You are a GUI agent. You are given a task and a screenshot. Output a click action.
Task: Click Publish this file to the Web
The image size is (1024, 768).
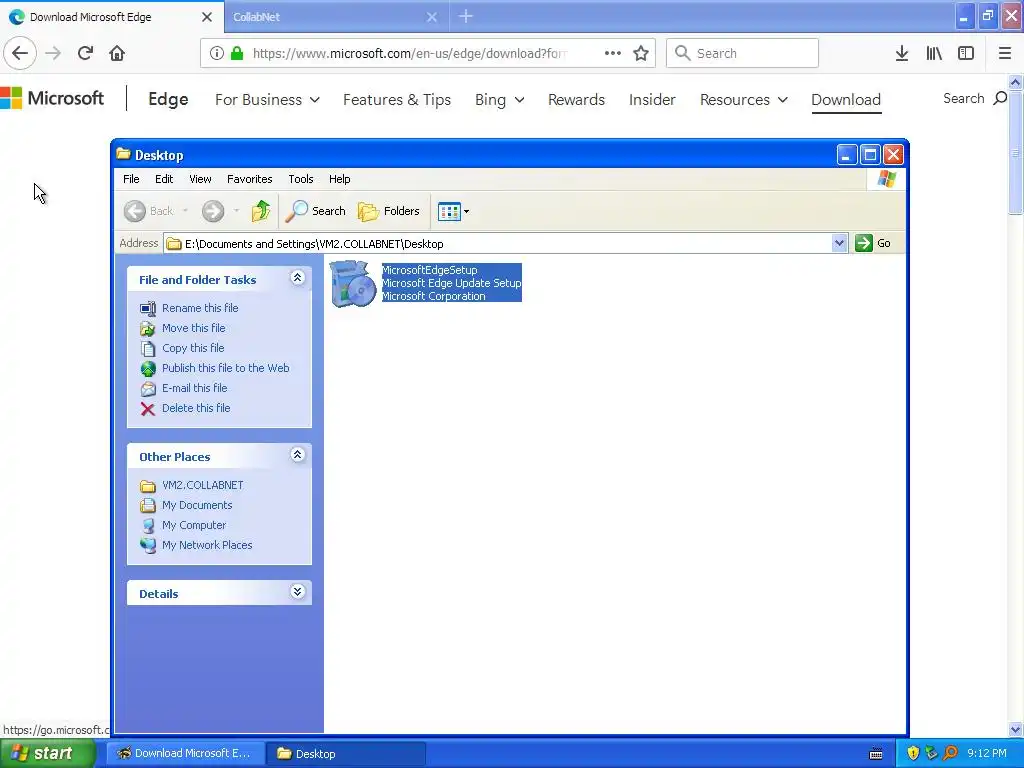[x=225, y=368]
